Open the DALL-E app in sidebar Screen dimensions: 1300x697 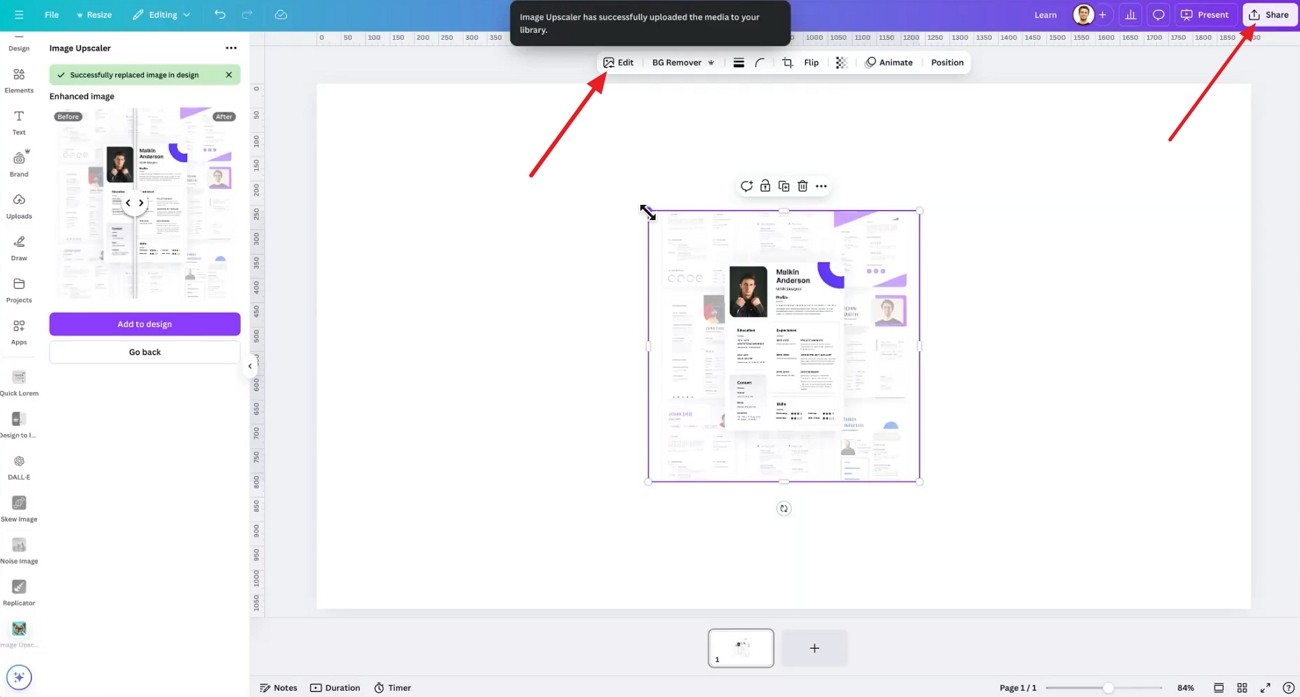[18, 467]
